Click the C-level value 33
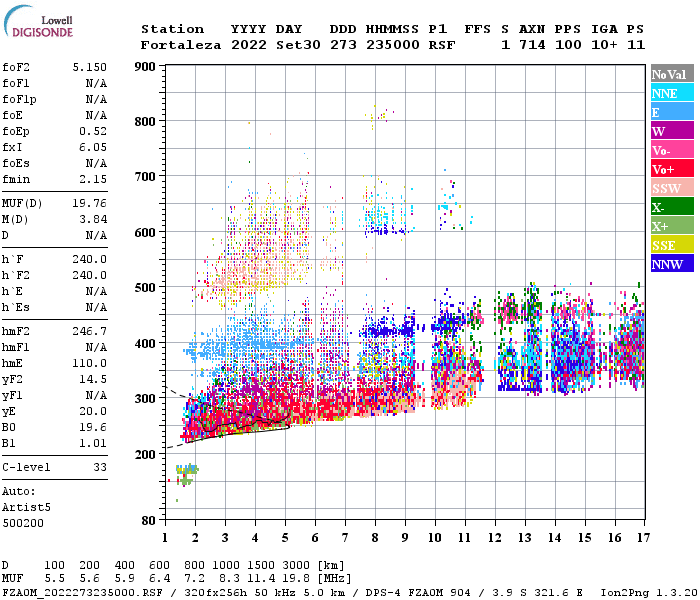Screen dimensions: 700x600 point(100,467)
